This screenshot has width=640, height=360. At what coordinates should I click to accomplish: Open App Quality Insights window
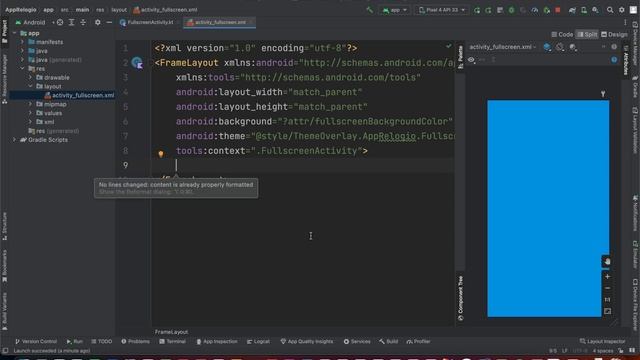pos(307,341)
